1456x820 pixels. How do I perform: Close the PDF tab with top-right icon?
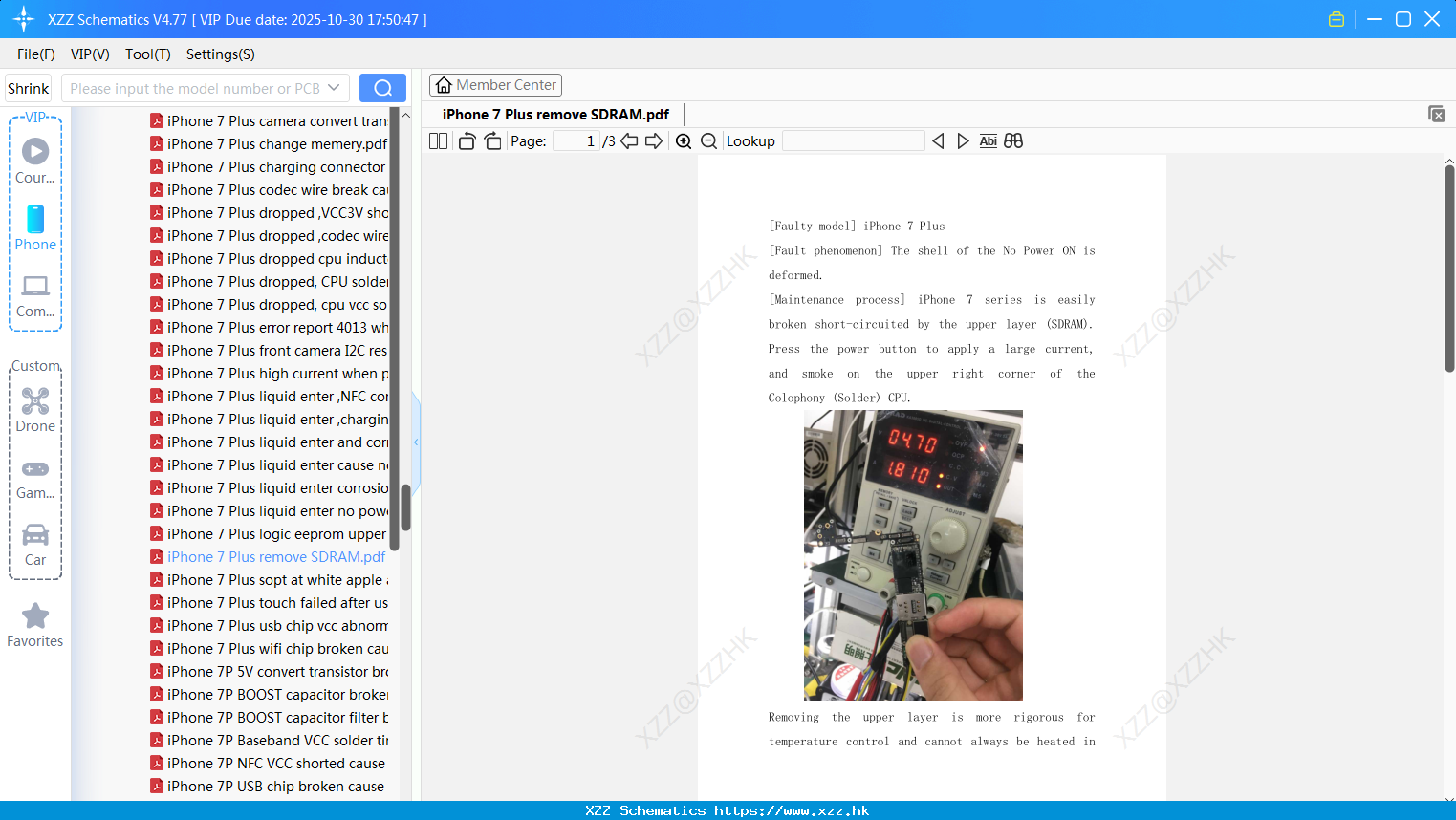1437,114
